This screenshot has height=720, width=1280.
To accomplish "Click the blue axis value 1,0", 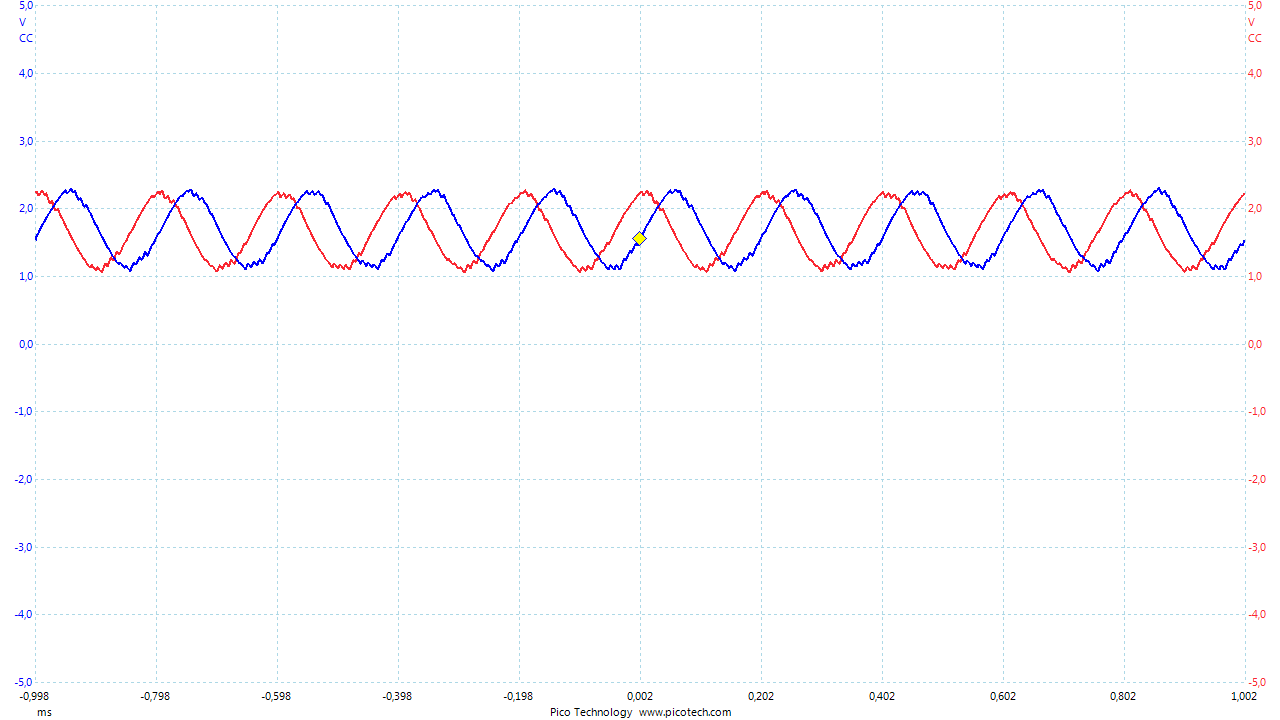I will 26,276.
